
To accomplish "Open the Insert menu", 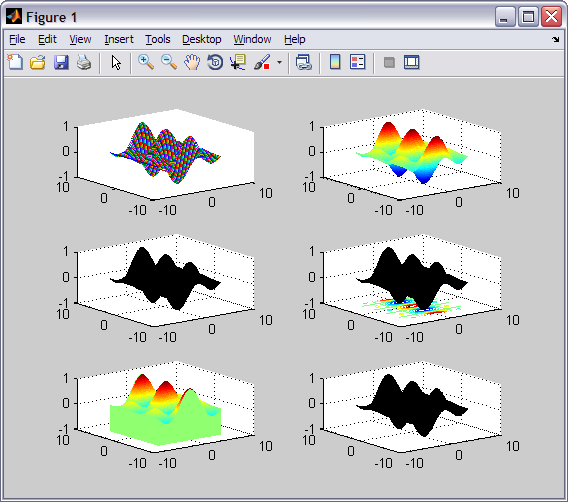I will (119, 39).
